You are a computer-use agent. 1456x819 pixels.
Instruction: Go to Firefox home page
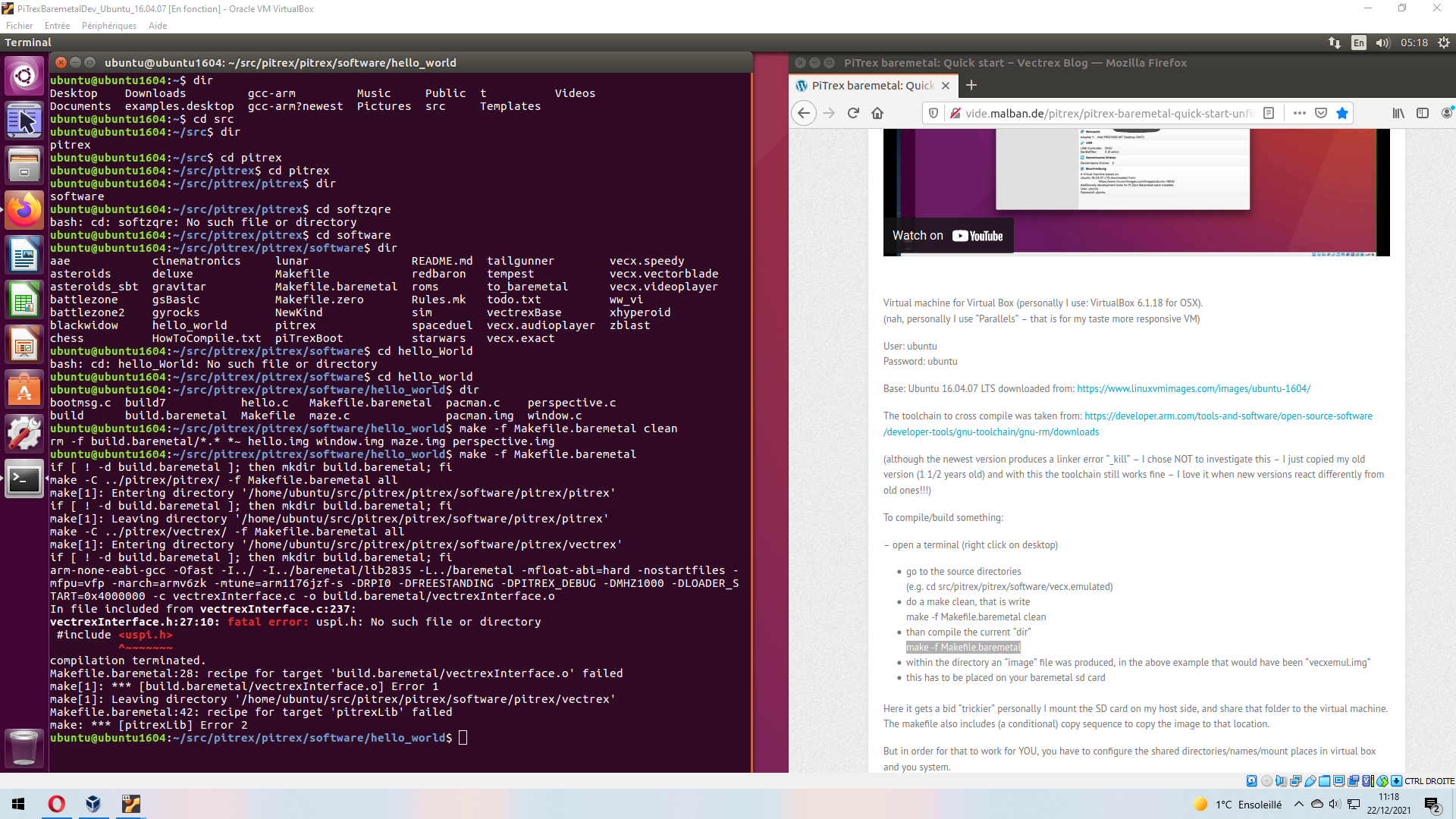[877, 113]
